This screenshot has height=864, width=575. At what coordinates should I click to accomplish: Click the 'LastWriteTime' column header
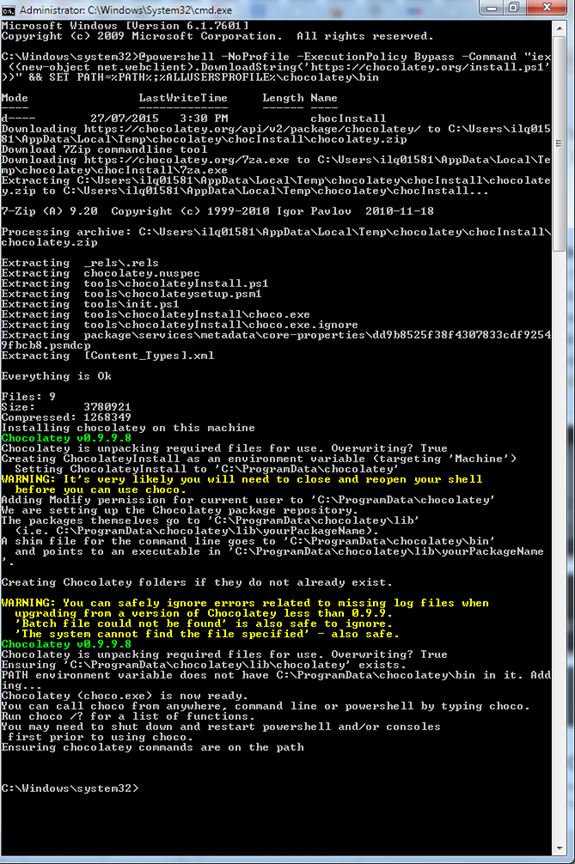(x=183, y=98)
